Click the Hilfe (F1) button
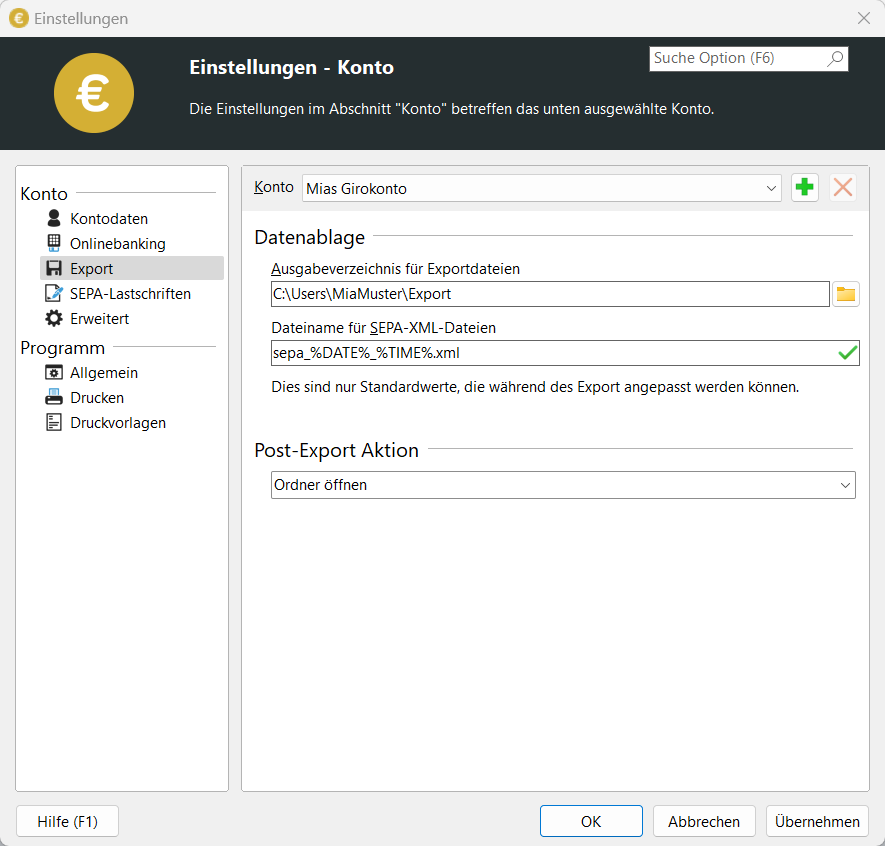The image size is (885, 846). click(67, 821)
